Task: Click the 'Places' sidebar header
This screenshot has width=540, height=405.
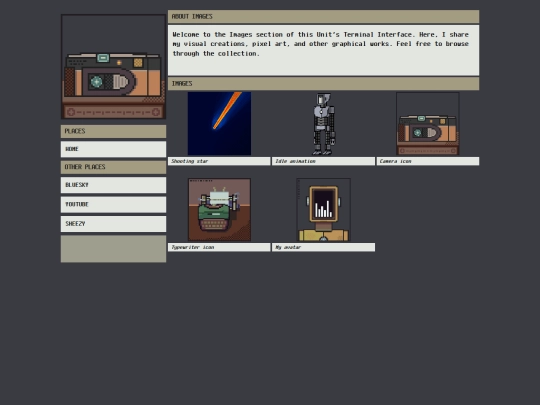Action: [113, 131]
